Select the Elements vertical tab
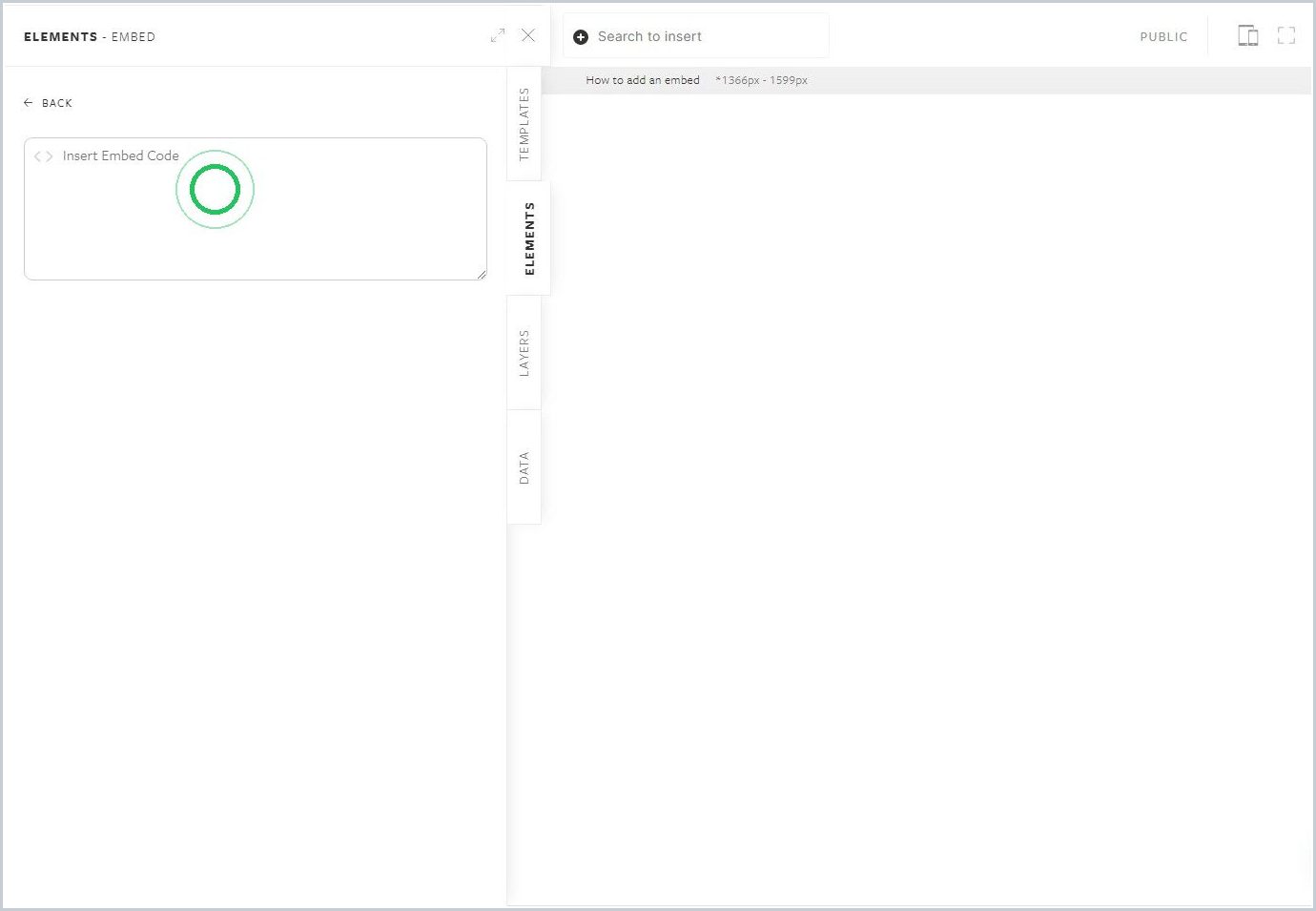The width and height of the screenshot is (1316, 911). (x=529, y=238)
